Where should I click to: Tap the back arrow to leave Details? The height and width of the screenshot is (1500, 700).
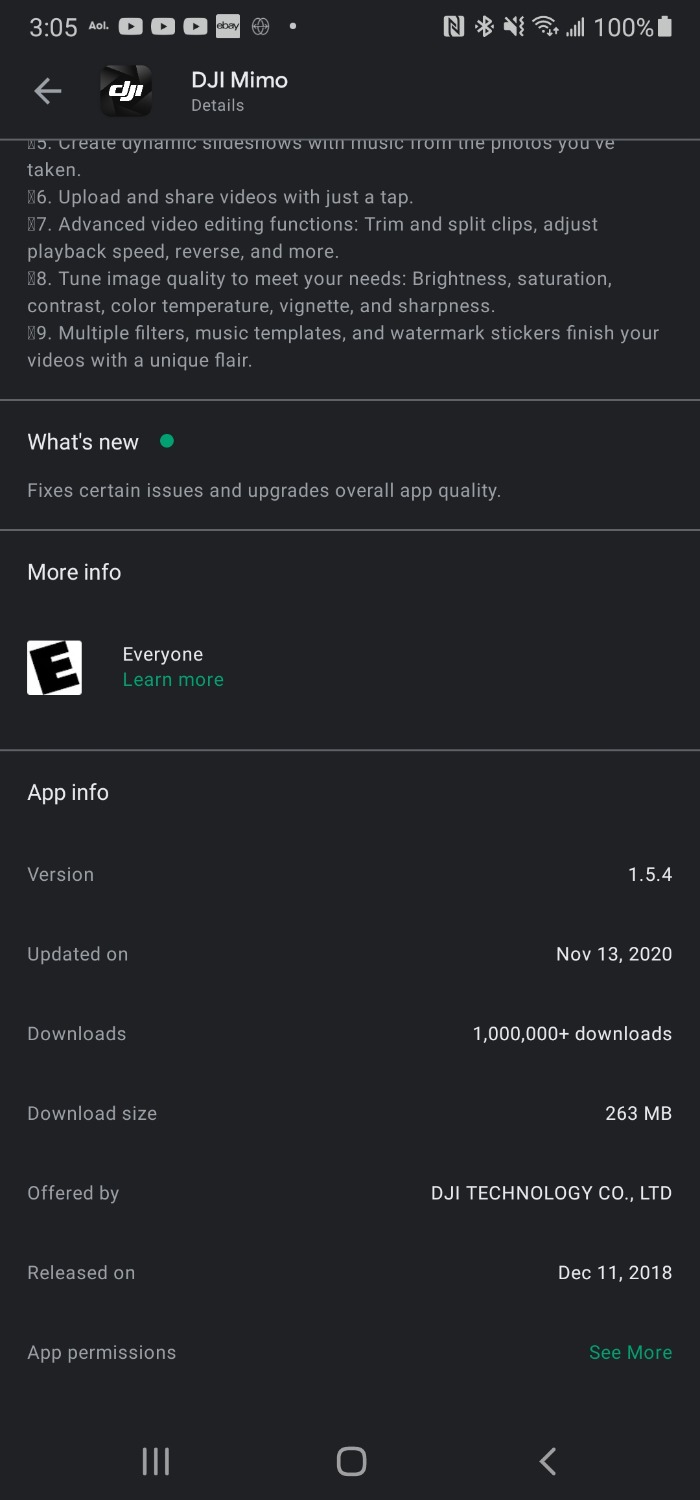47,90
